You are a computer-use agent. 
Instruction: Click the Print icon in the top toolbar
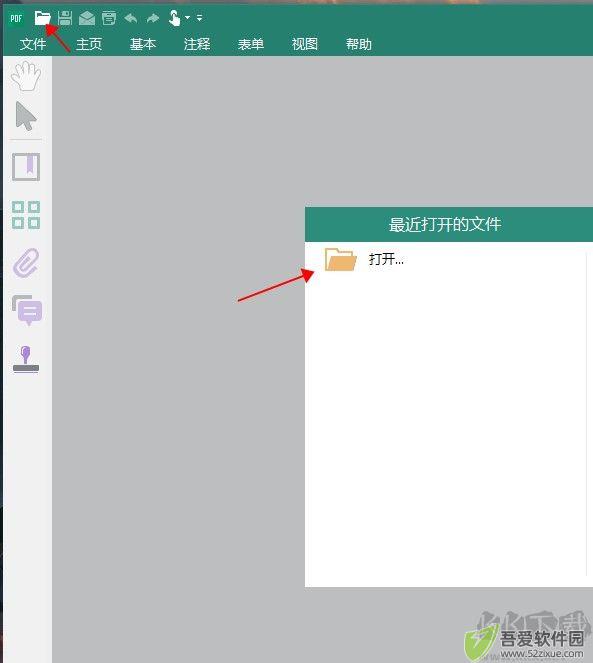(109, 19)
